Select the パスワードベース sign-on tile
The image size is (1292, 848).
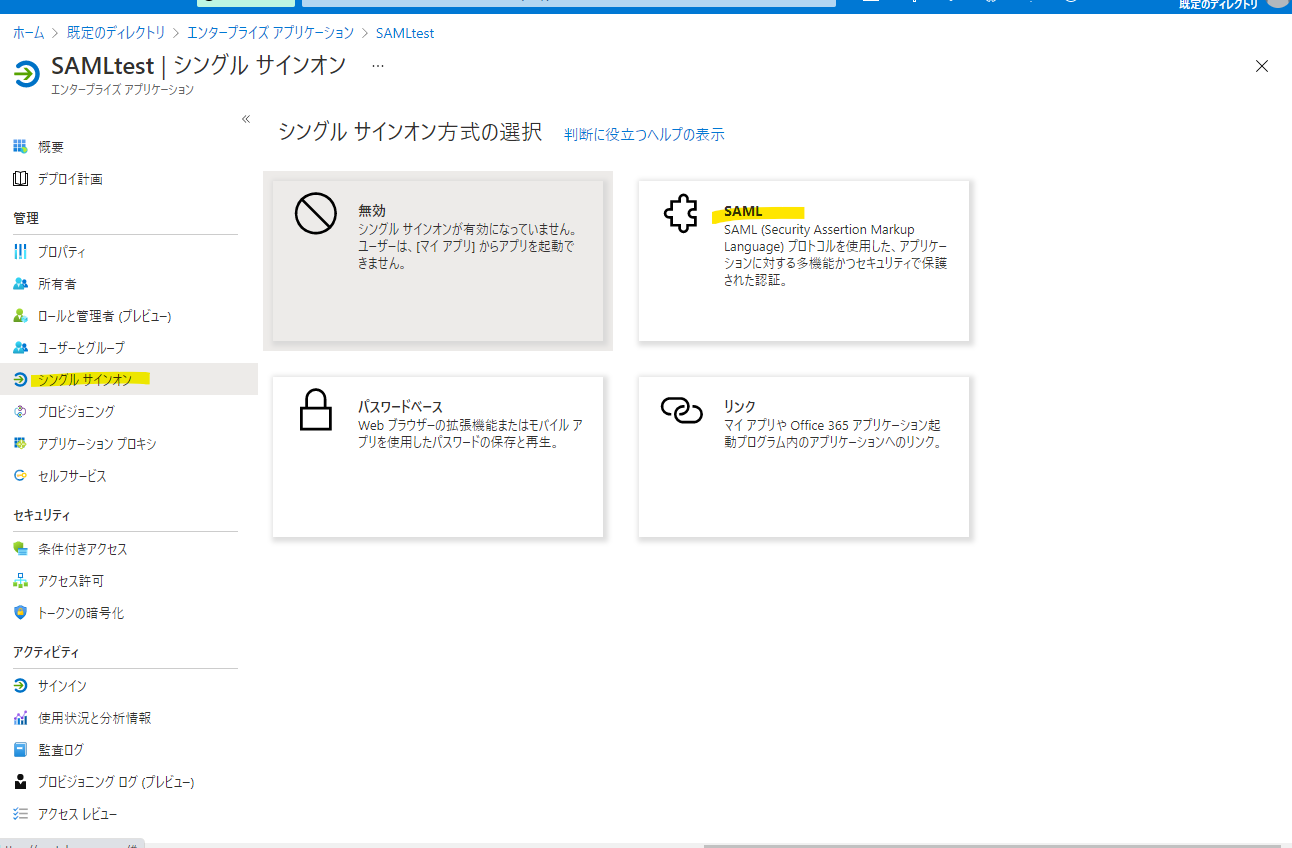(x=437, y=456)
